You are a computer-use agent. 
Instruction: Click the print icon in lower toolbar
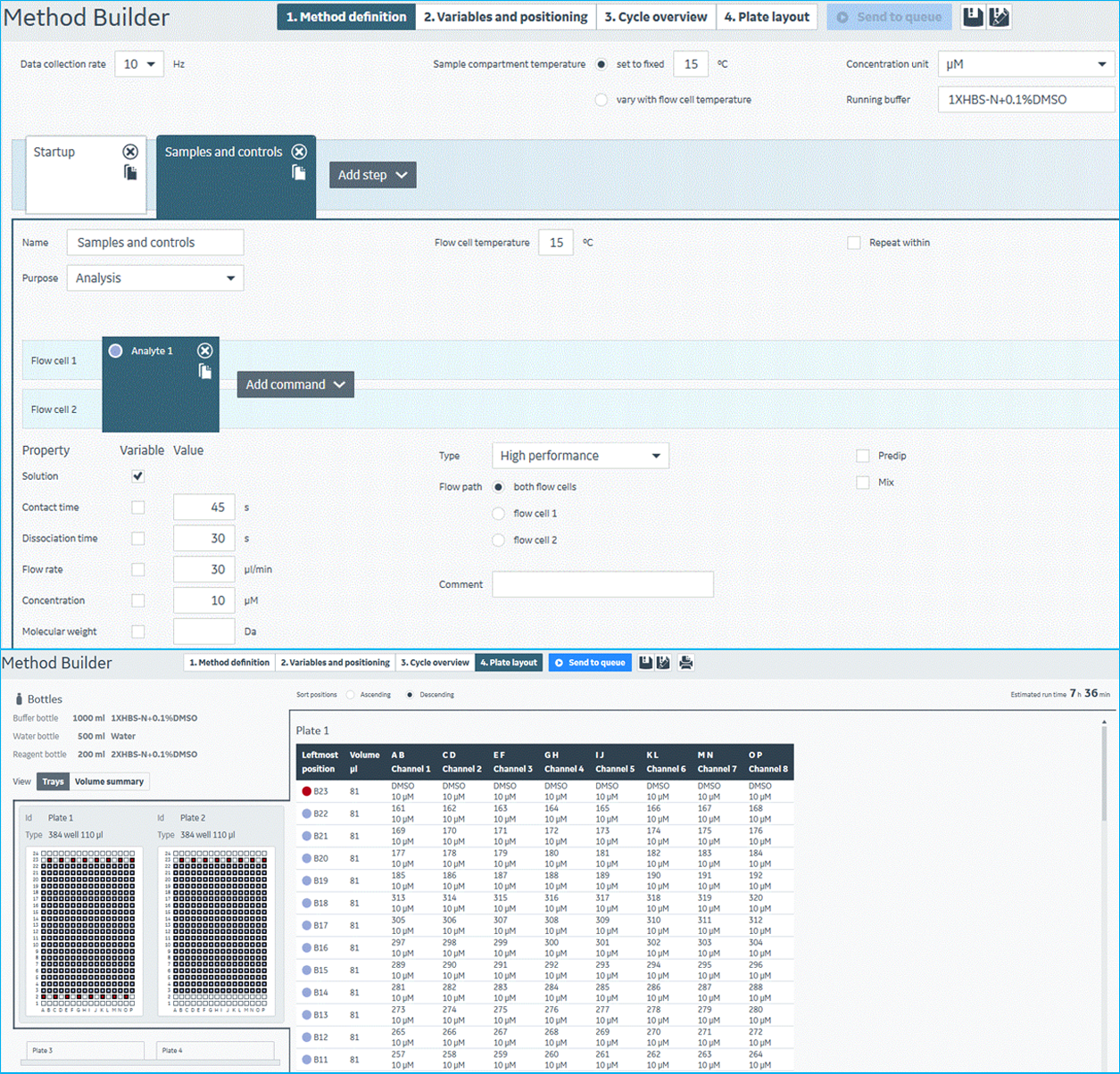(685, 663)
